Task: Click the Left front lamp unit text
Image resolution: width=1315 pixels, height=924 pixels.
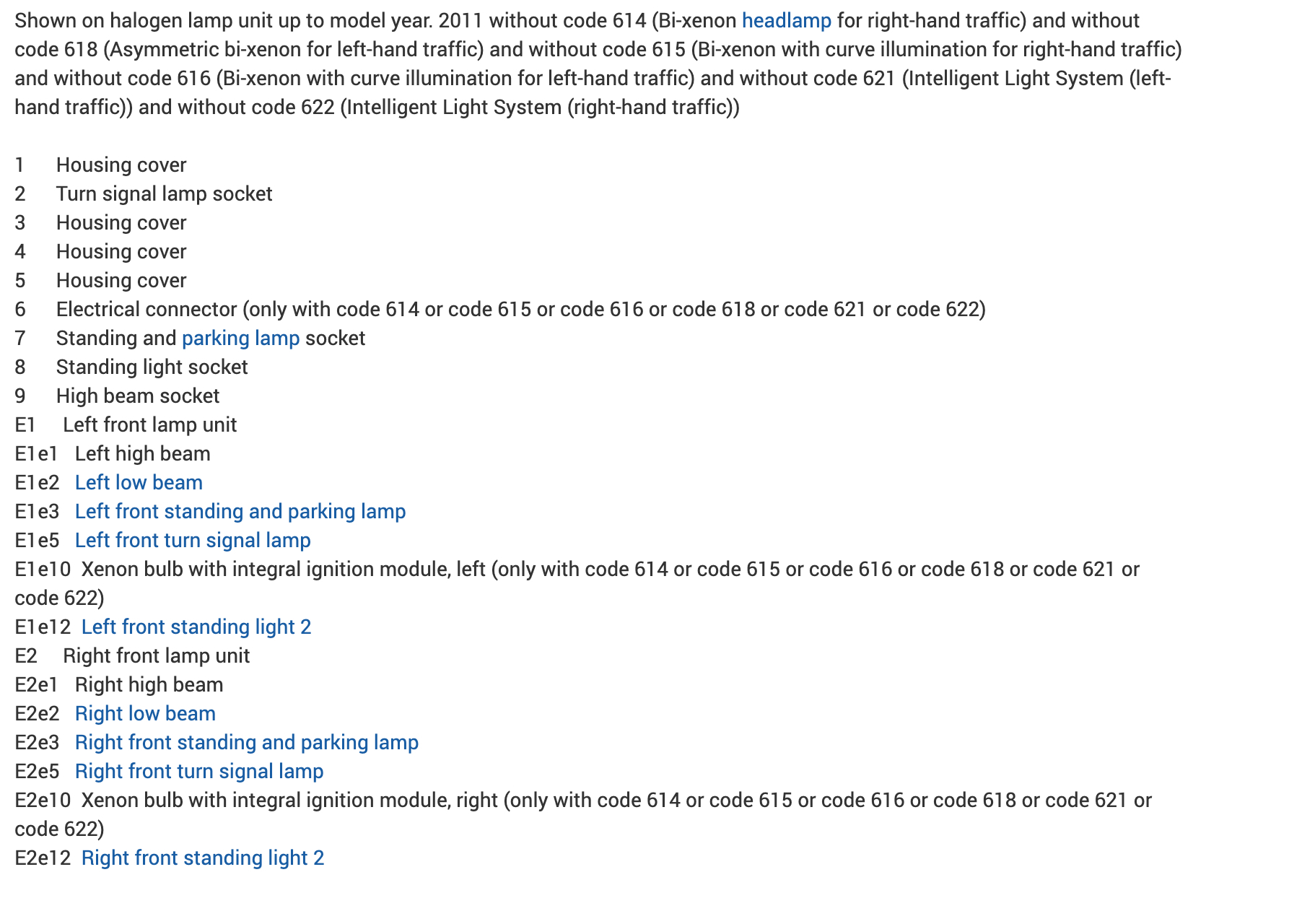Action: pos(149,424)
